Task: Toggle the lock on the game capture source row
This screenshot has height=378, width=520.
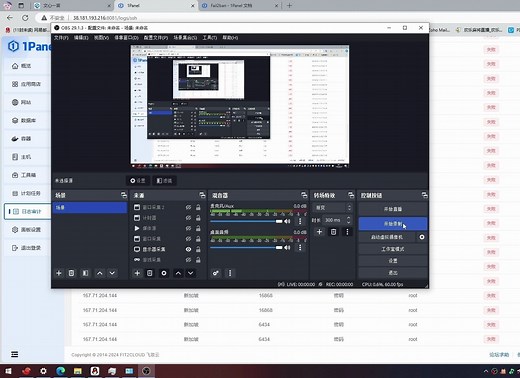Action: click(198, 260)
